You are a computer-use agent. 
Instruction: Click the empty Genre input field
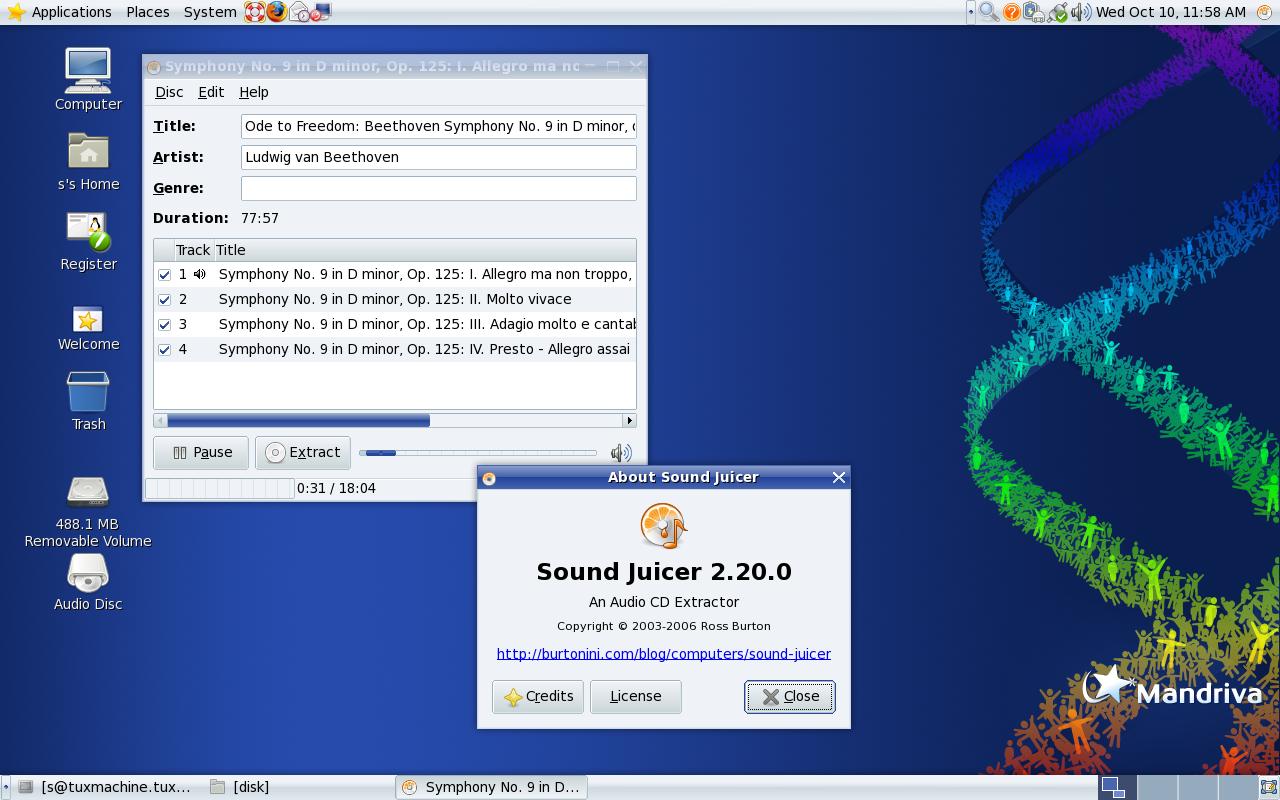[439, 188]
